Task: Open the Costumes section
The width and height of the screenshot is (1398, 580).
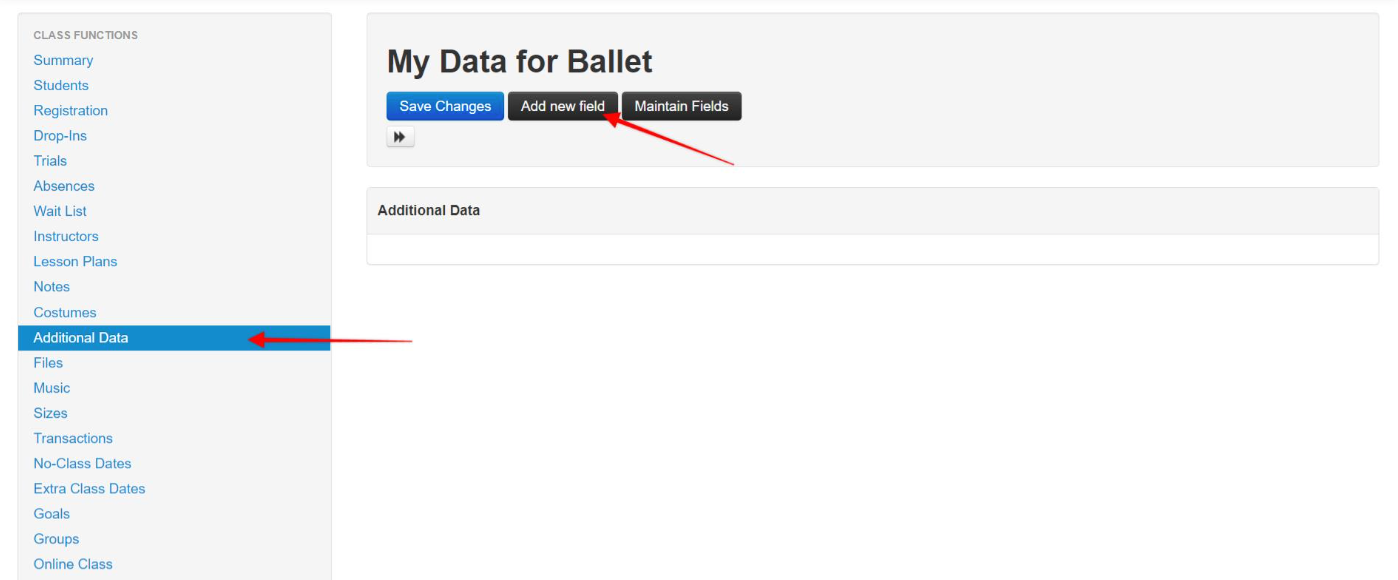Action: pyautogui.click(x=65, y=312)
